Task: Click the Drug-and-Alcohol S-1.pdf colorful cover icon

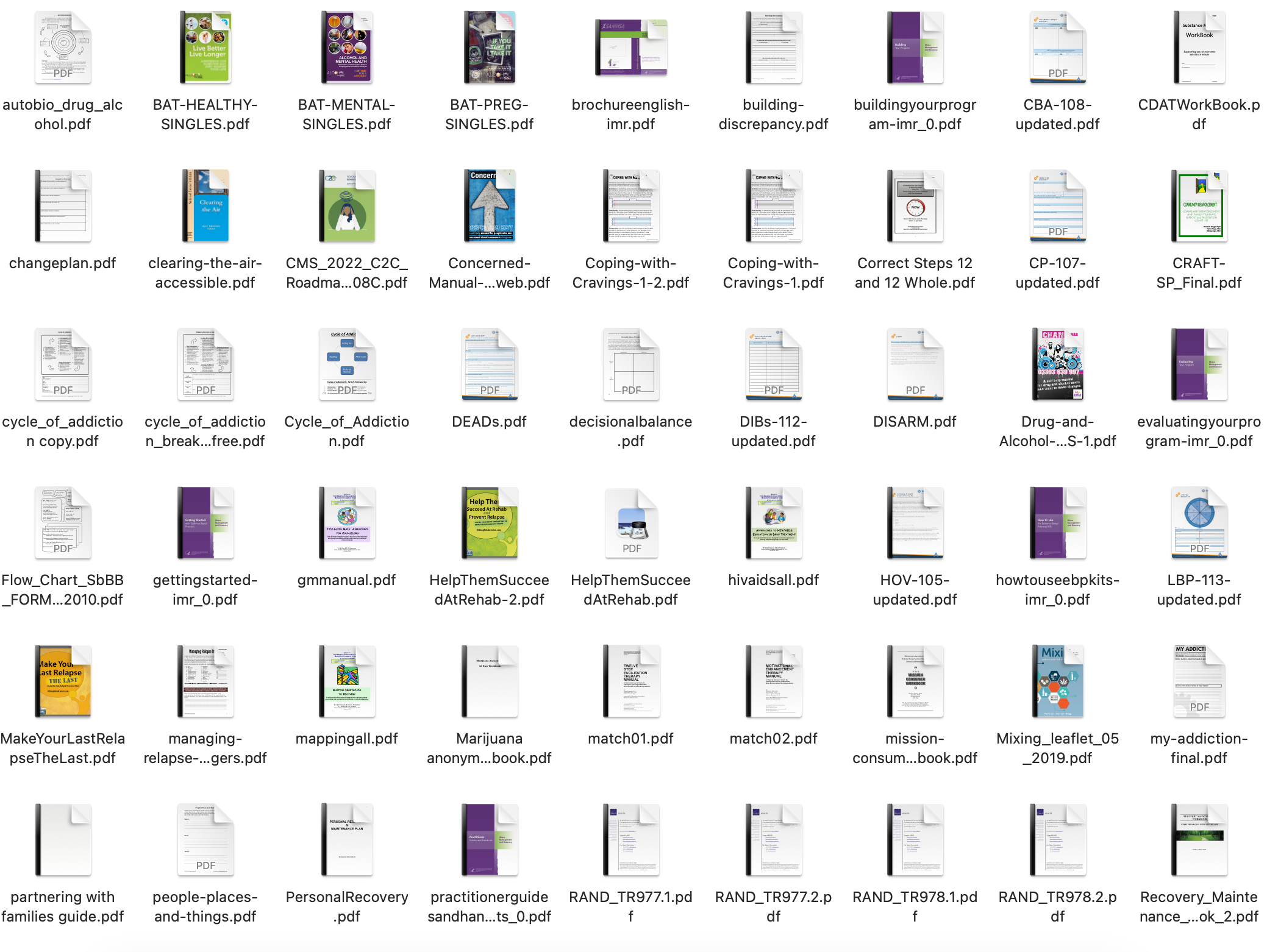Action: 1057,364
